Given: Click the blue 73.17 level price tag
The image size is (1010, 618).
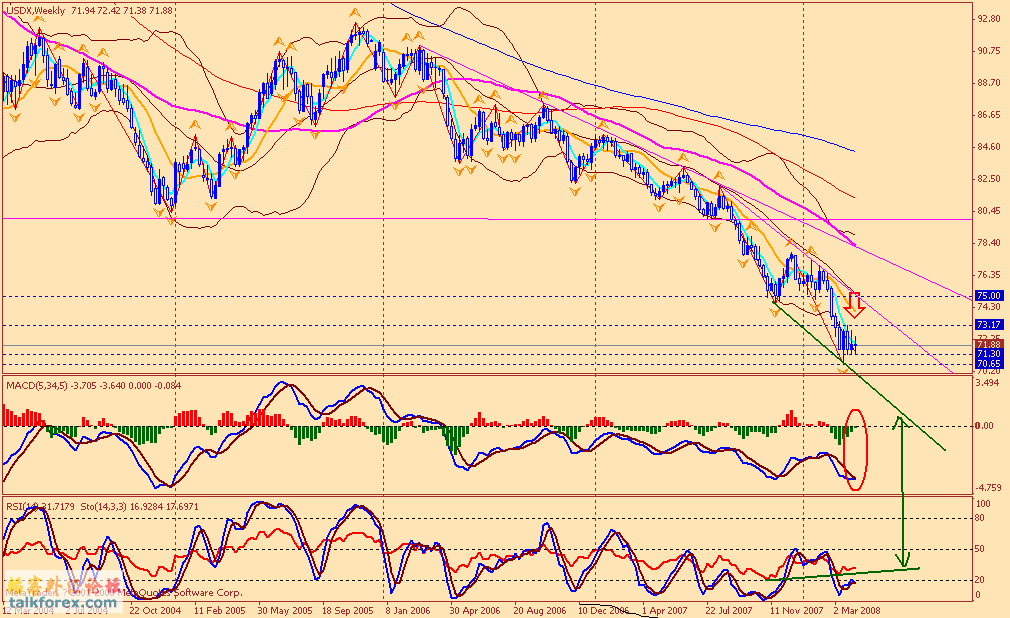Looking at the screenshot, I should [x=989, y=325].
